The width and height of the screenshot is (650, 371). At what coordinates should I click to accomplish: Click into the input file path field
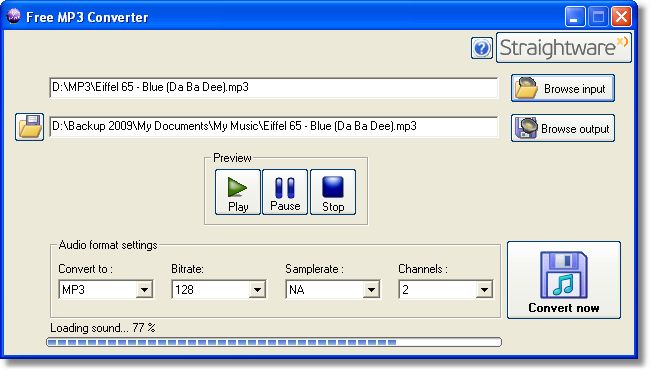tap(274, 87)
